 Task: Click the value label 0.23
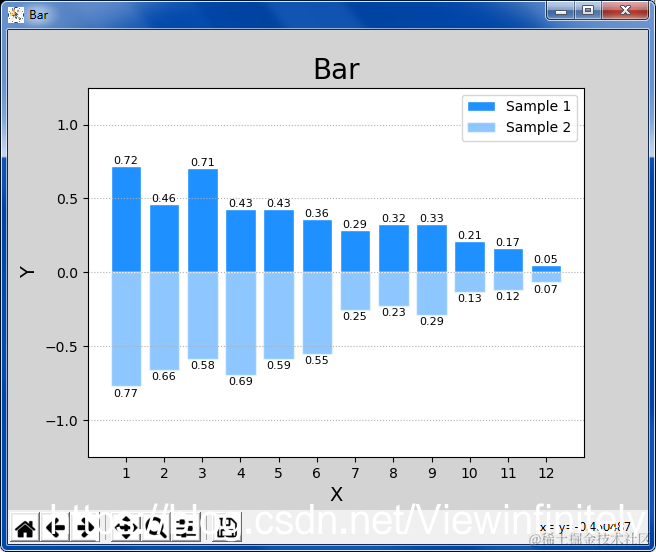[x=394, y=312]
